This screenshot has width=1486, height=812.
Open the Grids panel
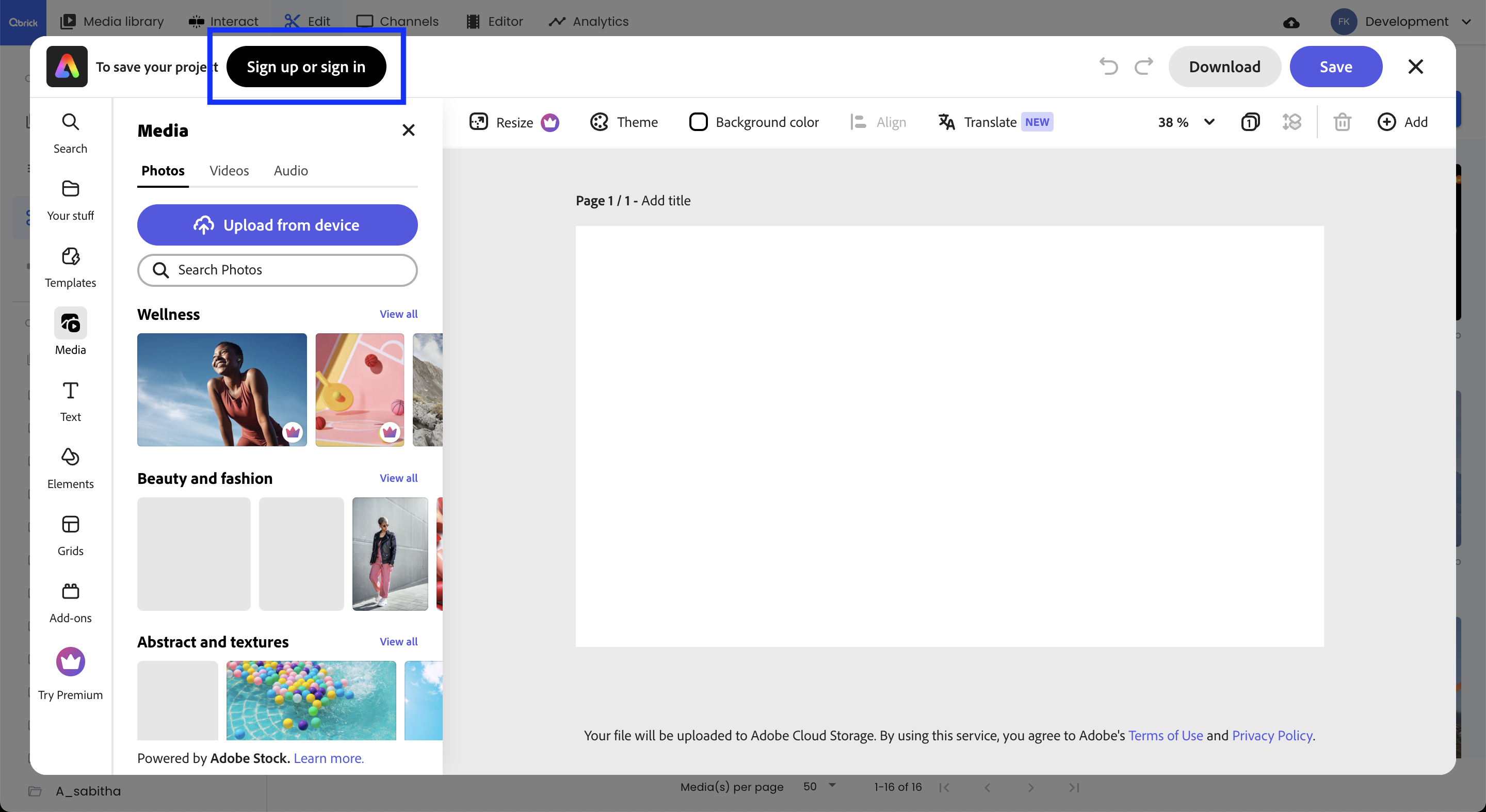pos(70,536)
